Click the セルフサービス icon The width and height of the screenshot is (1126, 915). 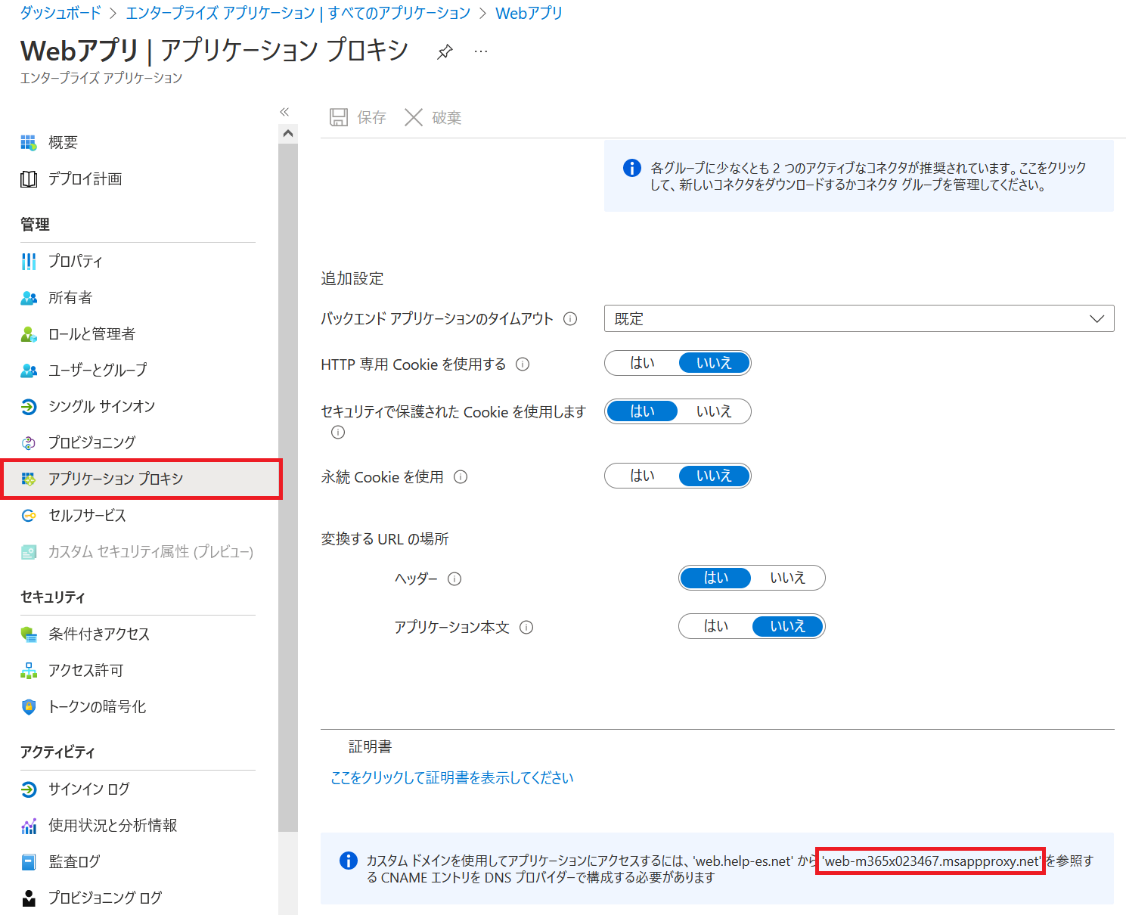pyautogui.click(x=29, y=516)
